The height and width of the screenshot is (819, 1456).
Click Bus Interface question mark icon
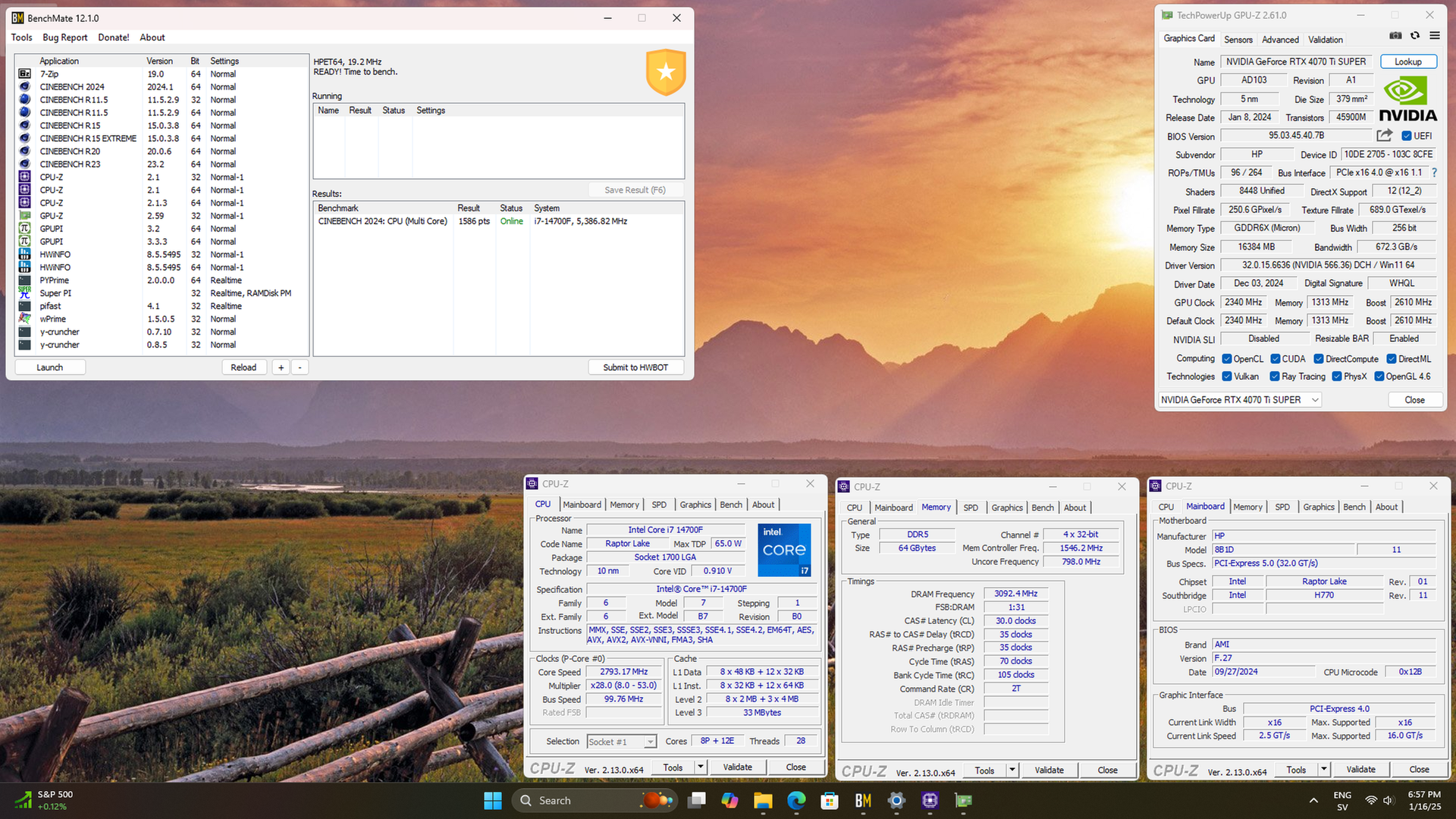coord(1435,173)
